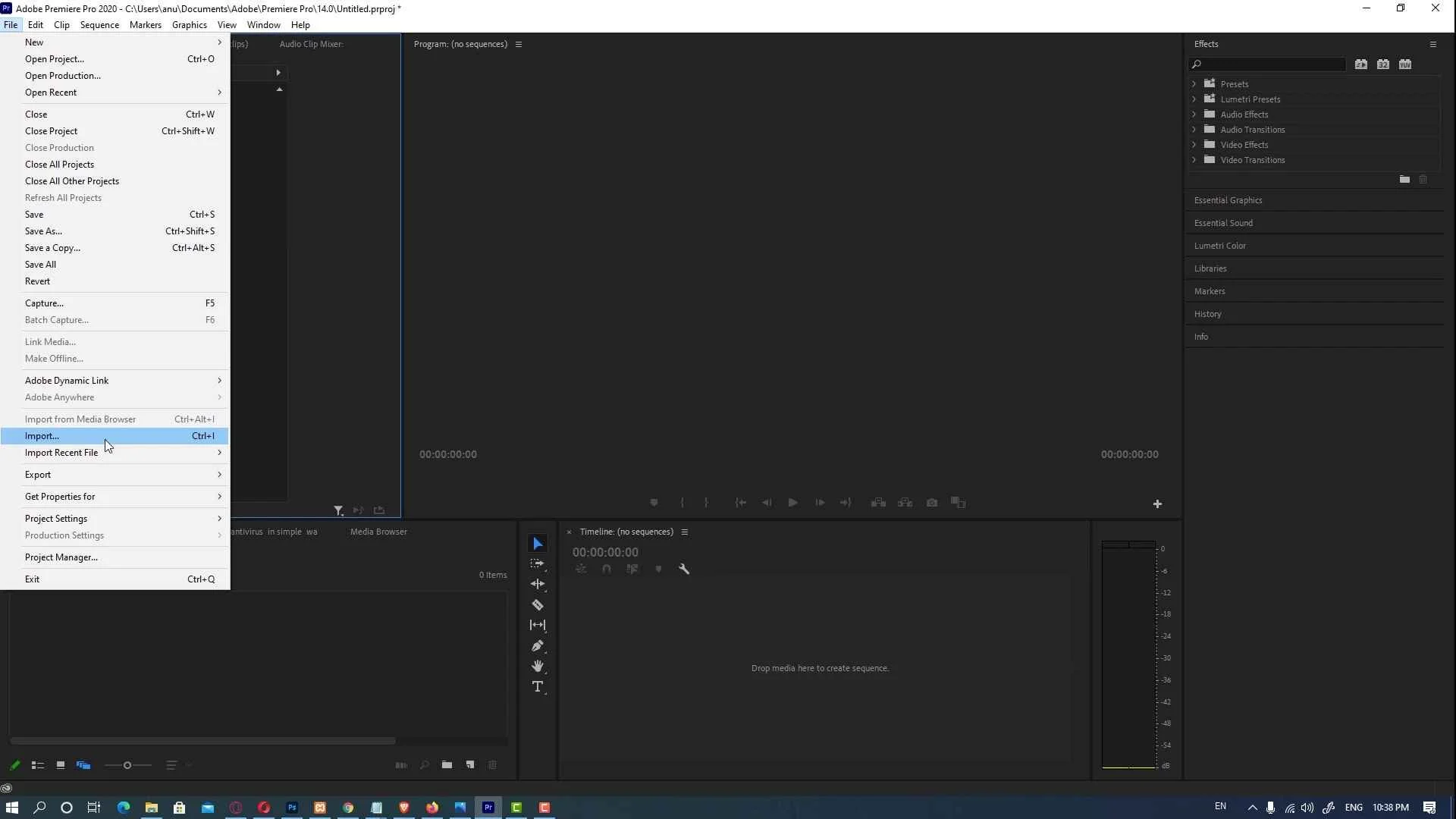Select the Type tool
This screenshot has width=1456, height=819.
click(x=538, y=687)
